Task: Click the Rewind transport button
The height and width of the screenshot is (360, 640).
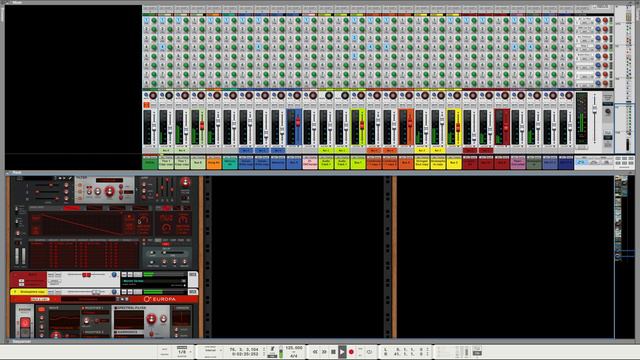Action: (315, 351)
